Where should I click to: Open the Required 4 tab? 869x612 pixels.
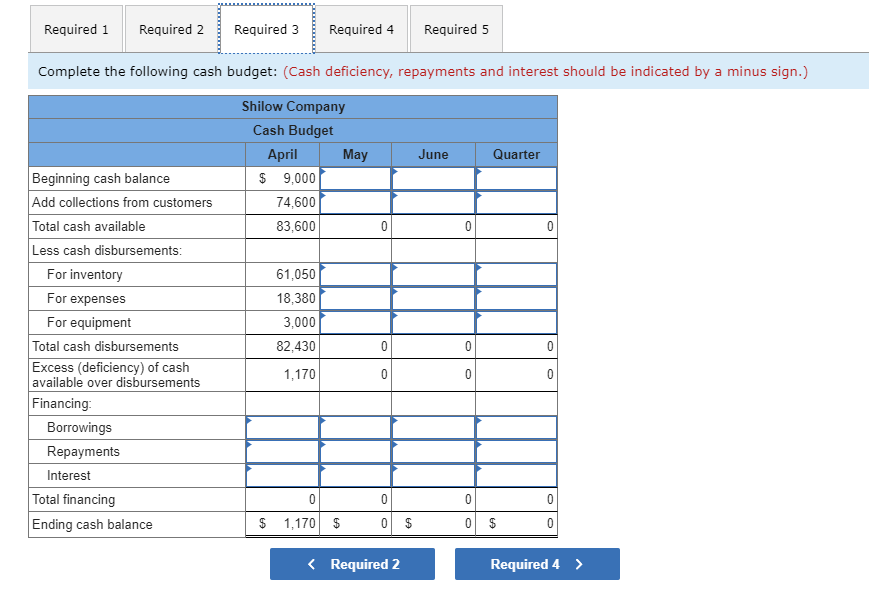[361, 29]
